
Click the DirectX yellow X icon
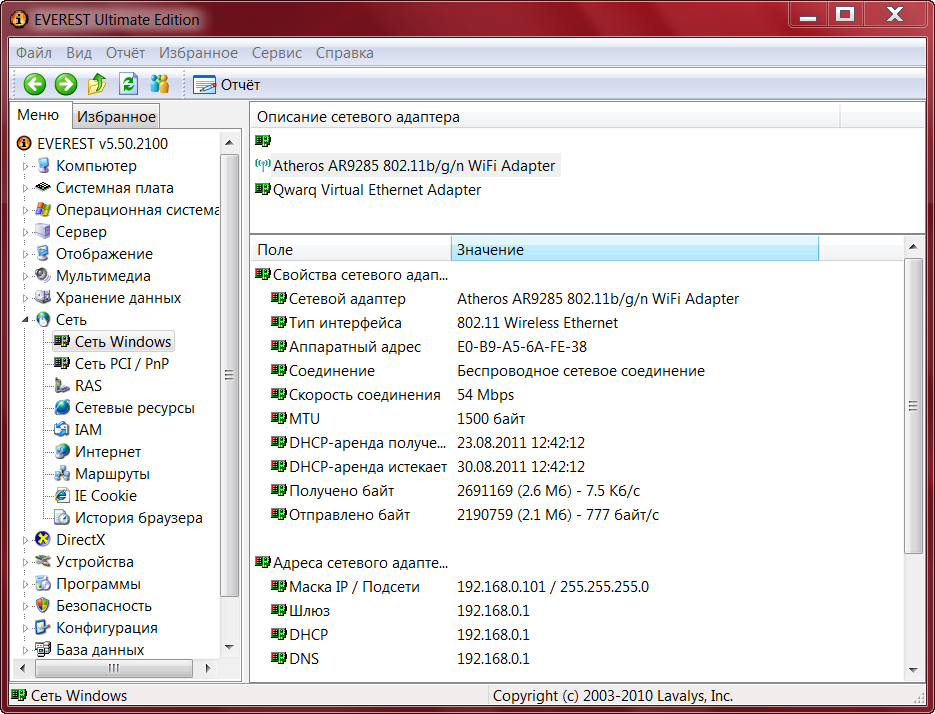click(43, 540)
